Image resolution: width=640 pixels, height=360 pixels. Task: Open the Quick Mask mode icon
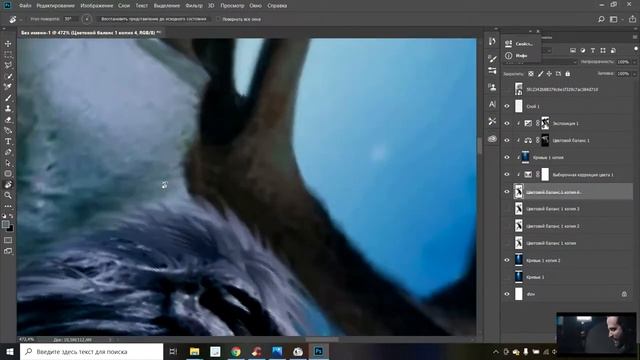(x=8, y=240)
